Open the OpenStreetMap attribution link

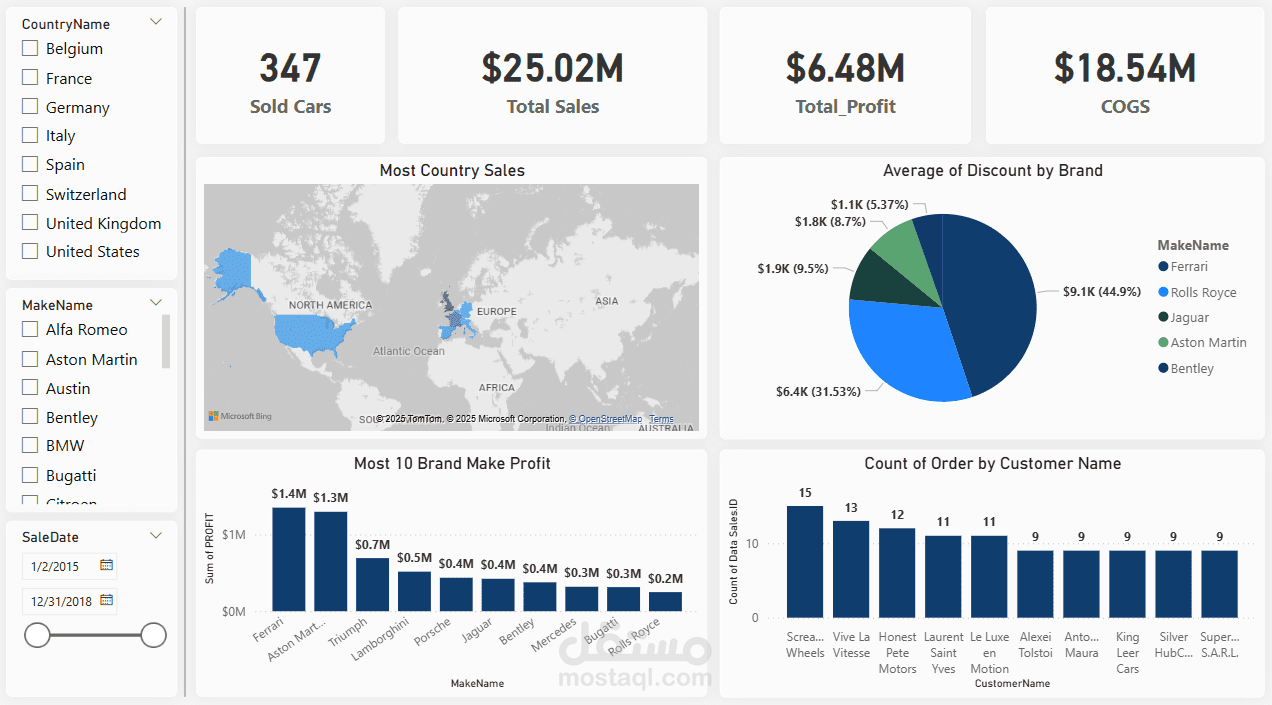608,419
